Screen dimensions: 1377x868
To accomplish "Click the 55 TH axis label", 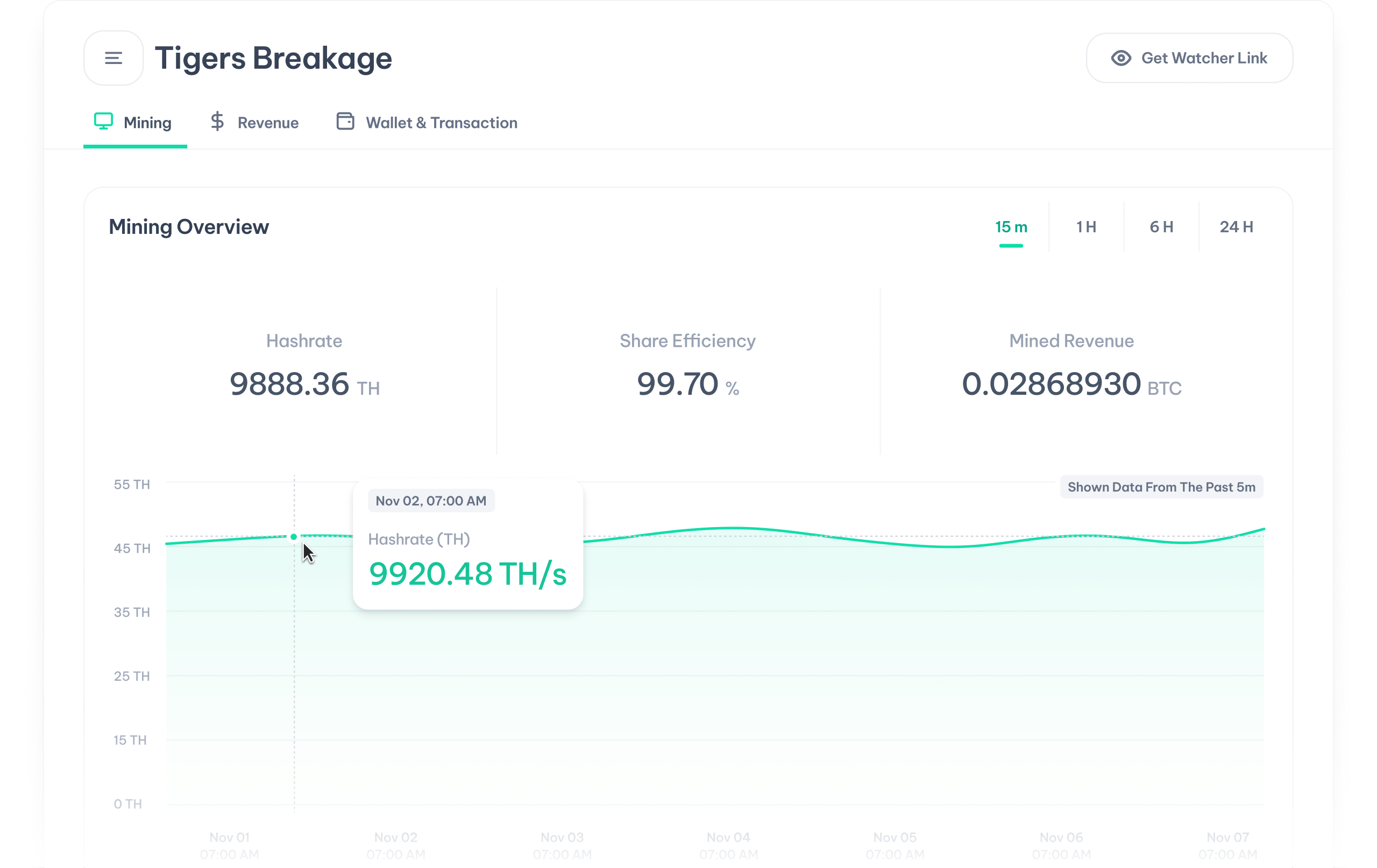I will [132, 485].
